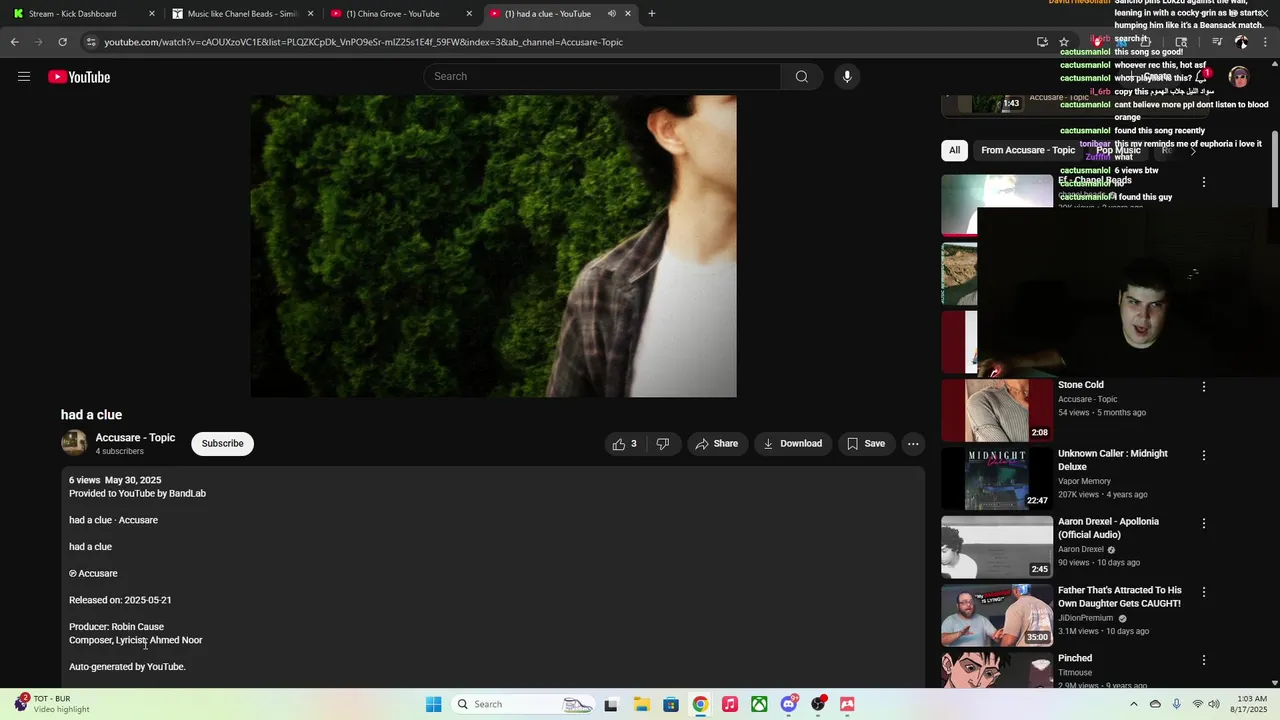Screen dimensions: 1280x720
Task: Click 'Released on: 2025-05-21' text
Action: point(120,600)
